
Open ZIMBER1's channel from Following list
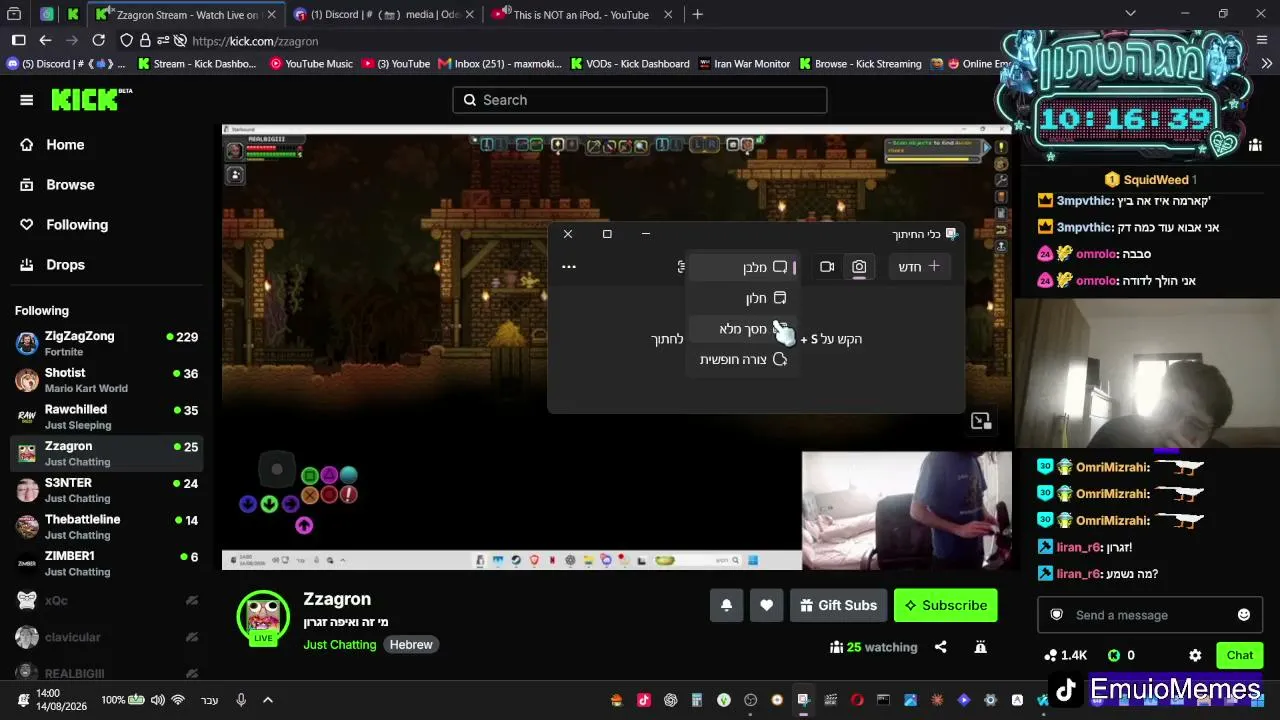106,563
